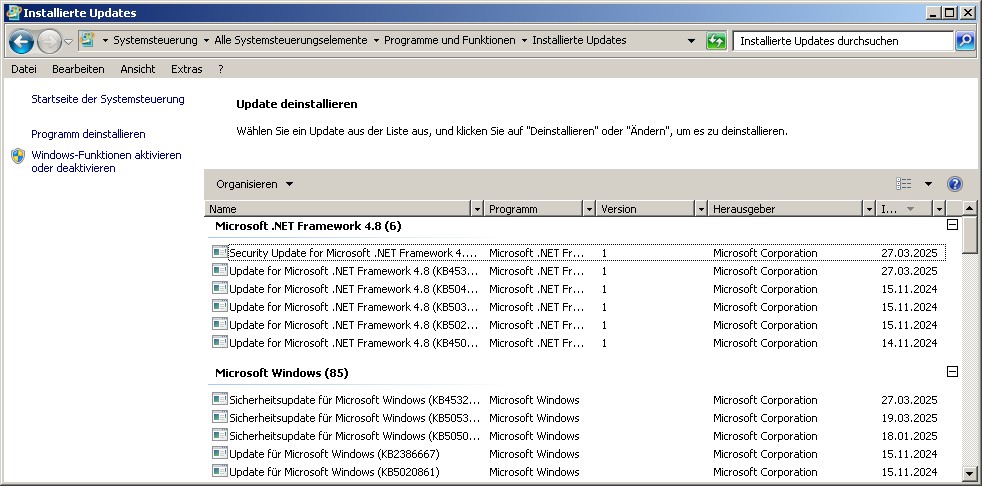Open the address bar history dropdown arrow
The height and width of the screenshot is (486, 982).
[691, 41]
